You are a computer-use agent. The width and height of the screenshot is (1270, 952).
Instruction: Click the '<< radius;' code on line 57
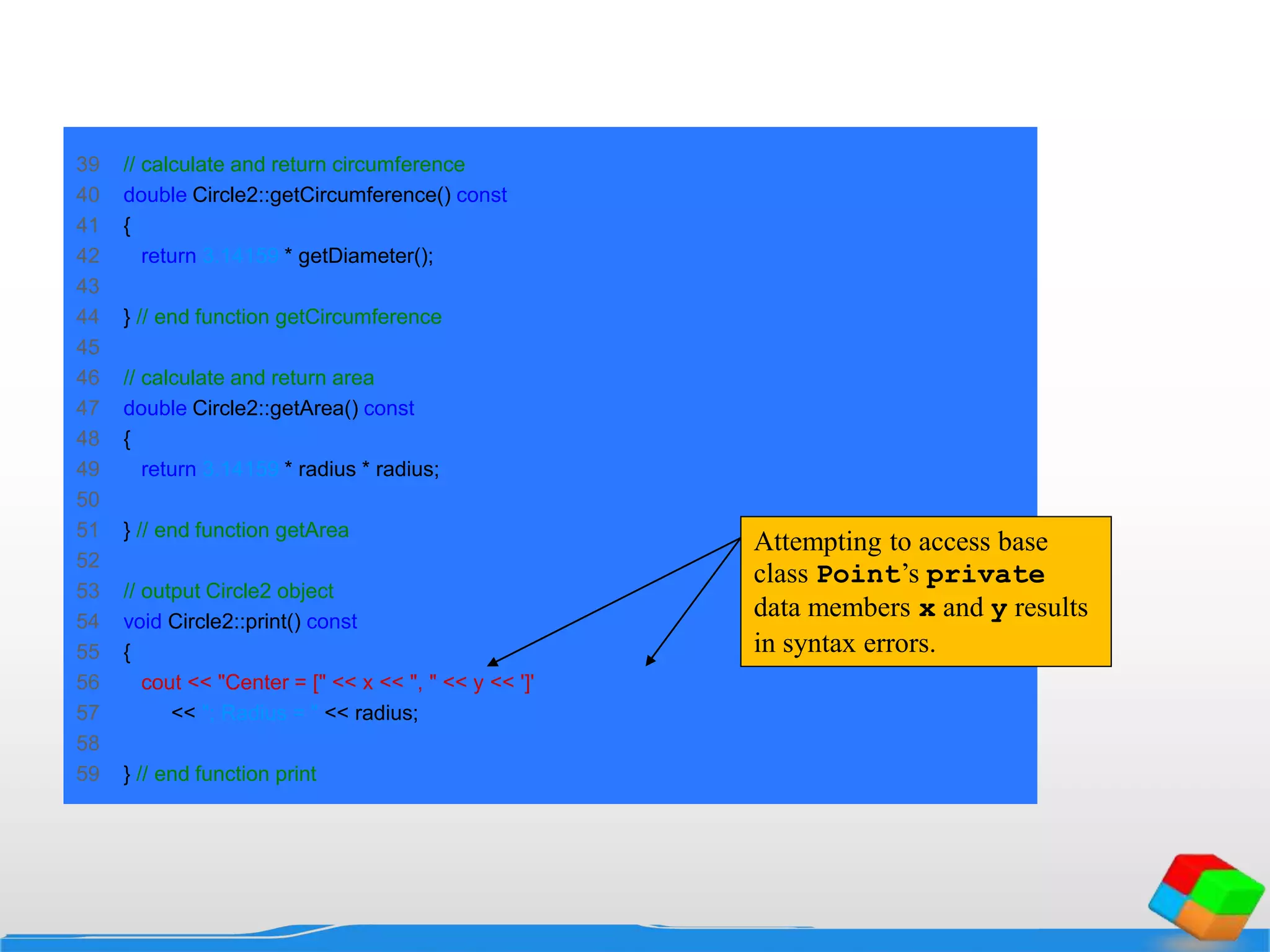[x=371, y=713]
